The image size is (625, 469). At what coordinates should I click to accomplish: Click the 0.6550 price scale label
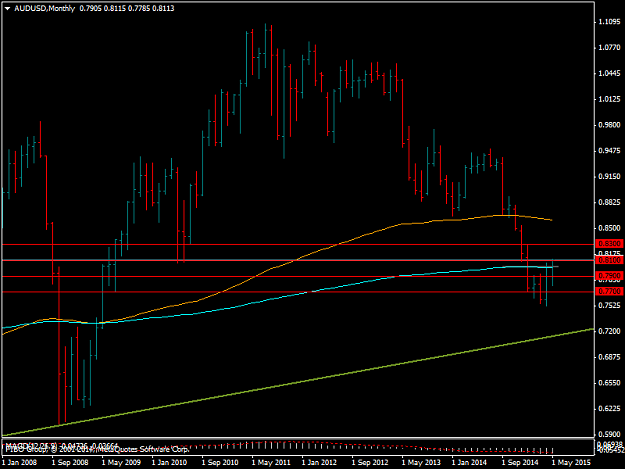(609, 383)
